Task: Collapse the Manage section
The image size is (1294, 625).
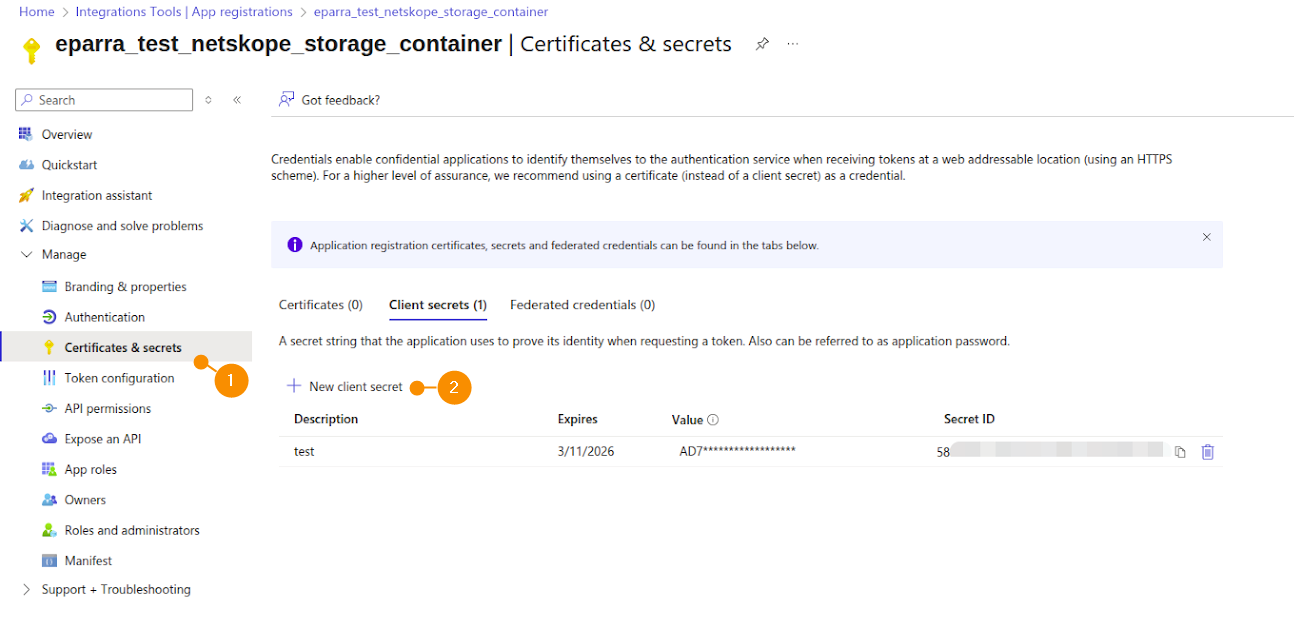Action: click(x=27, y=255)
